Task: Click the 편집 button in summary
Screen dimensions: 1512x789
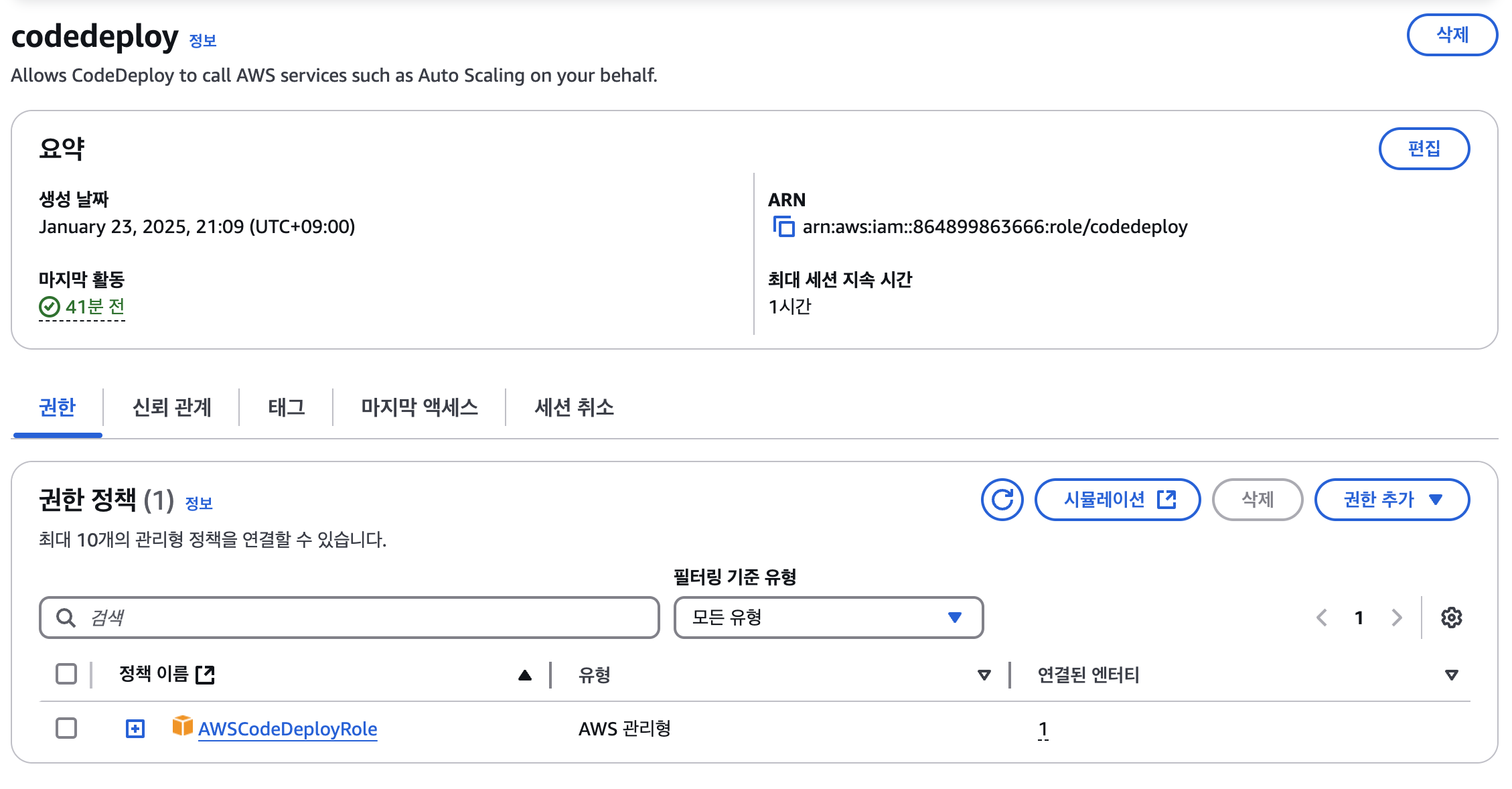Action: click(x=1424, y=149)
